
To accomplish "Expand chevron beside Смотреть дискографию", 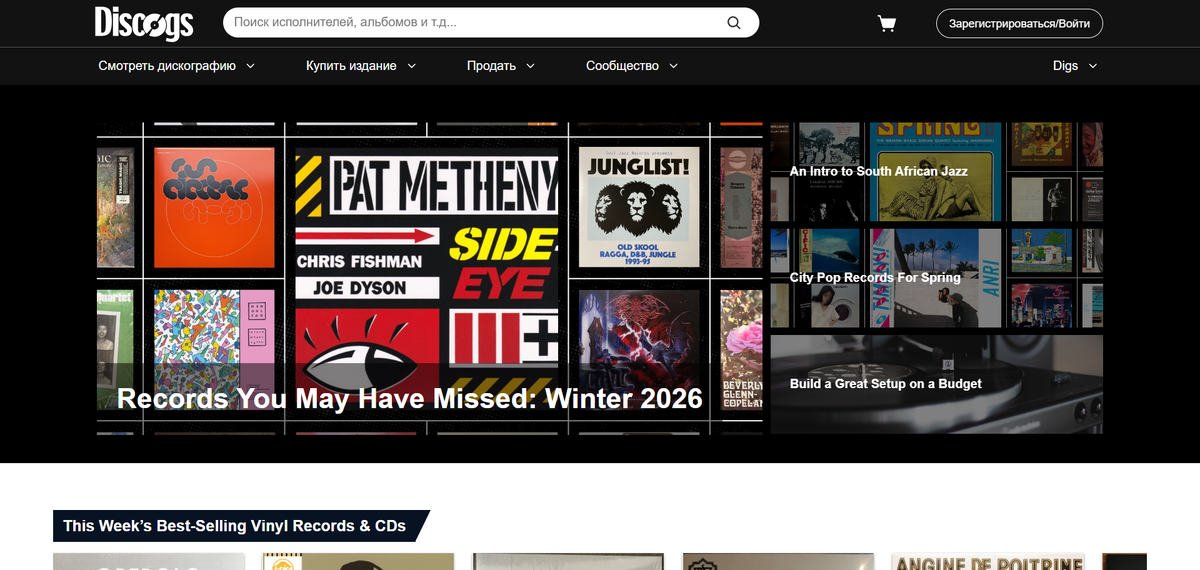I will [x=250, y=65].
